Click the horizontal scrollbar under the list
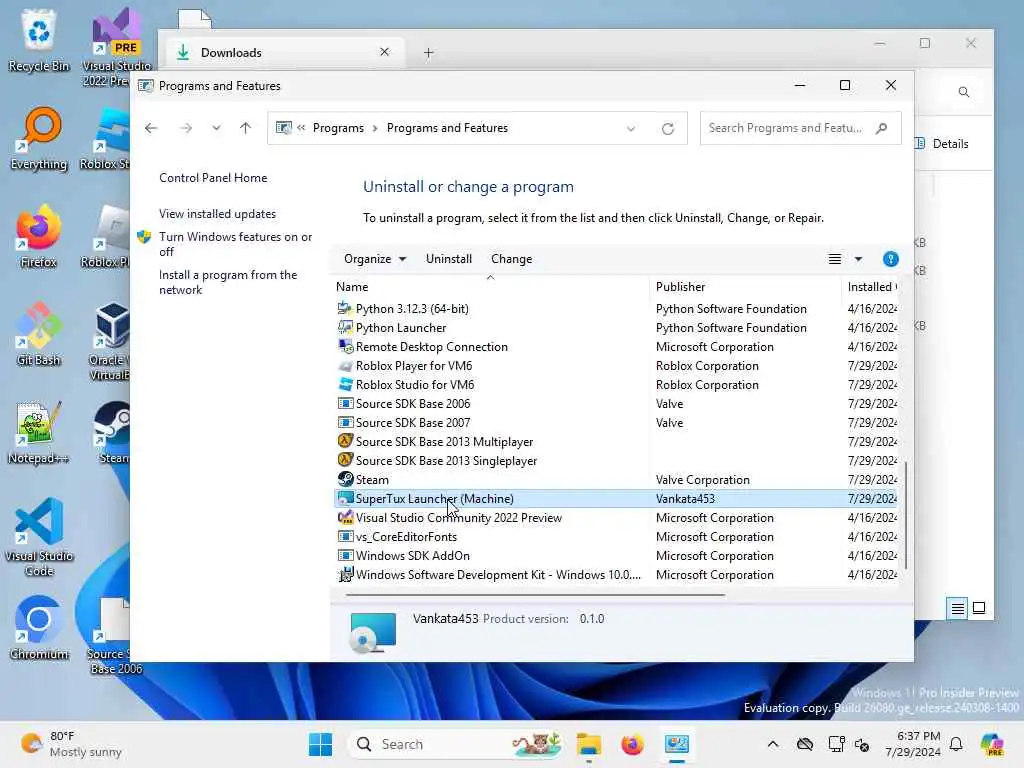This screenshot has height=768, width=1024. (535, 595)
